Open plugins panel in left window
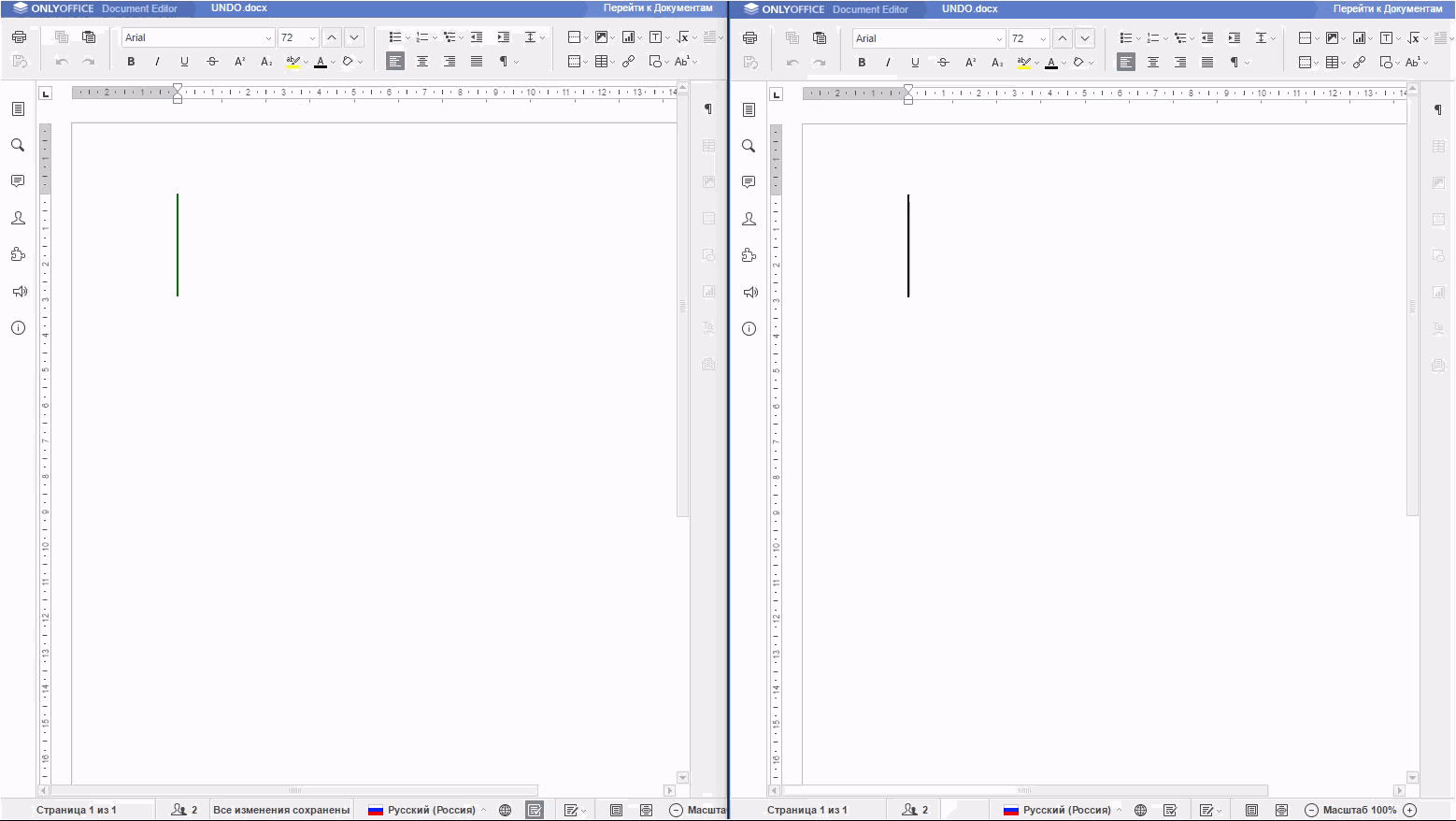The height and width of the screenshot is (821, 1456). pos(18,254)
